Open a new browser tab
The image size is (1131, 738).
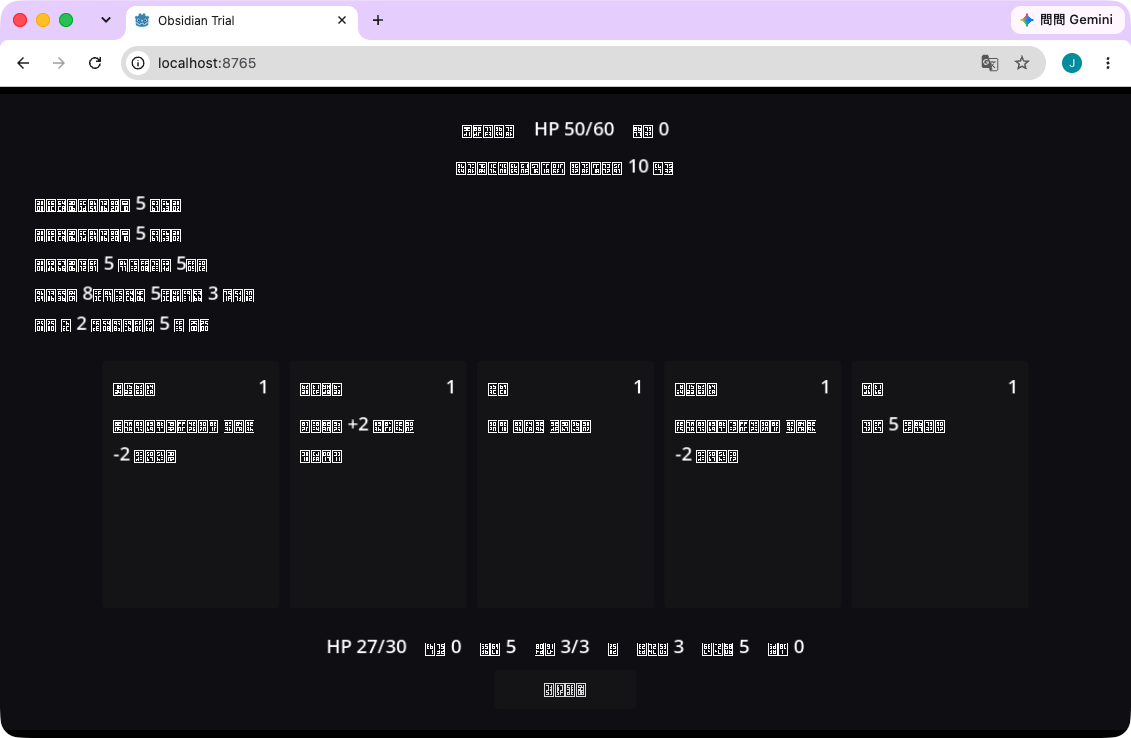coord(378,20)
